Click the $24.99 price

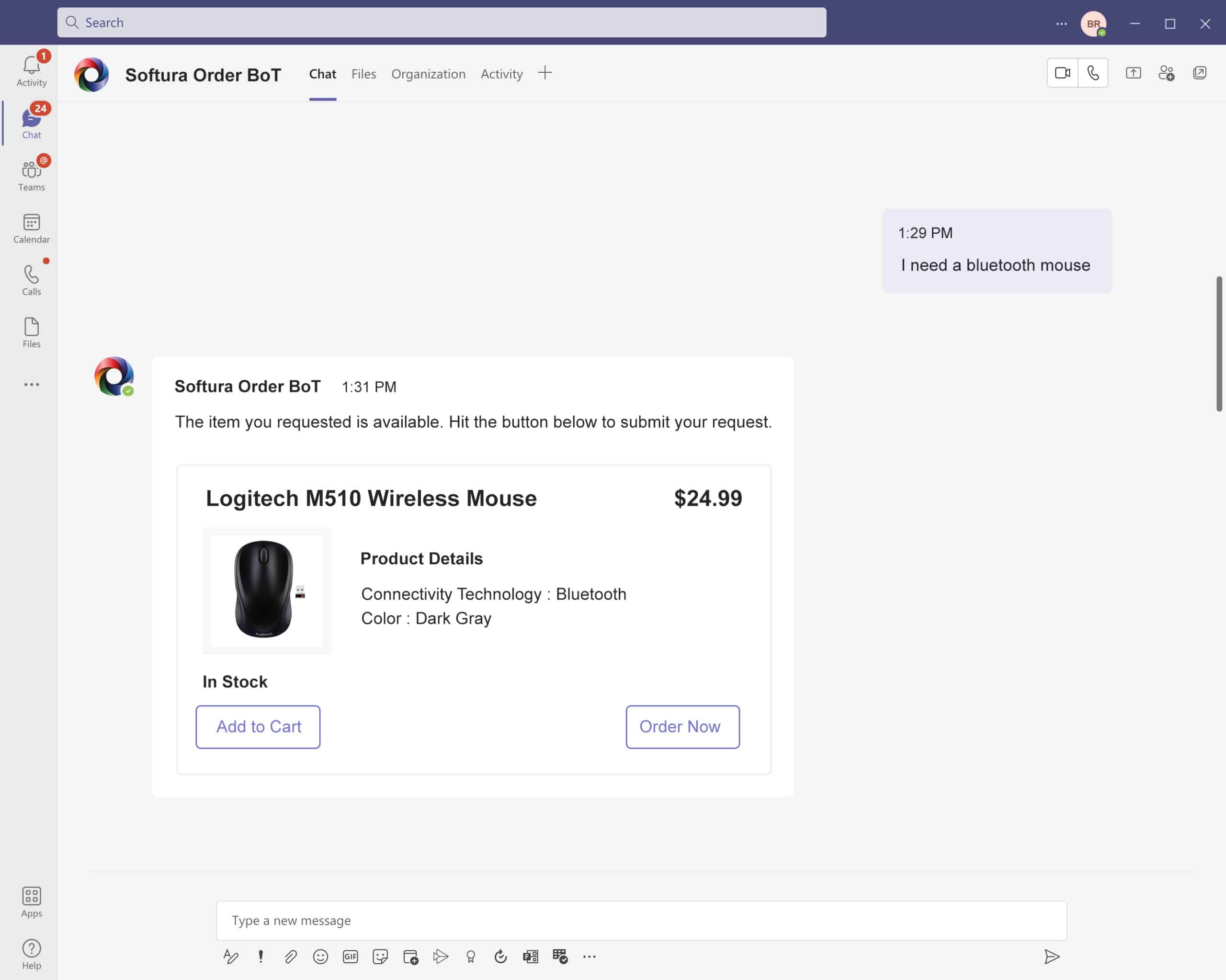coord(708,498)
